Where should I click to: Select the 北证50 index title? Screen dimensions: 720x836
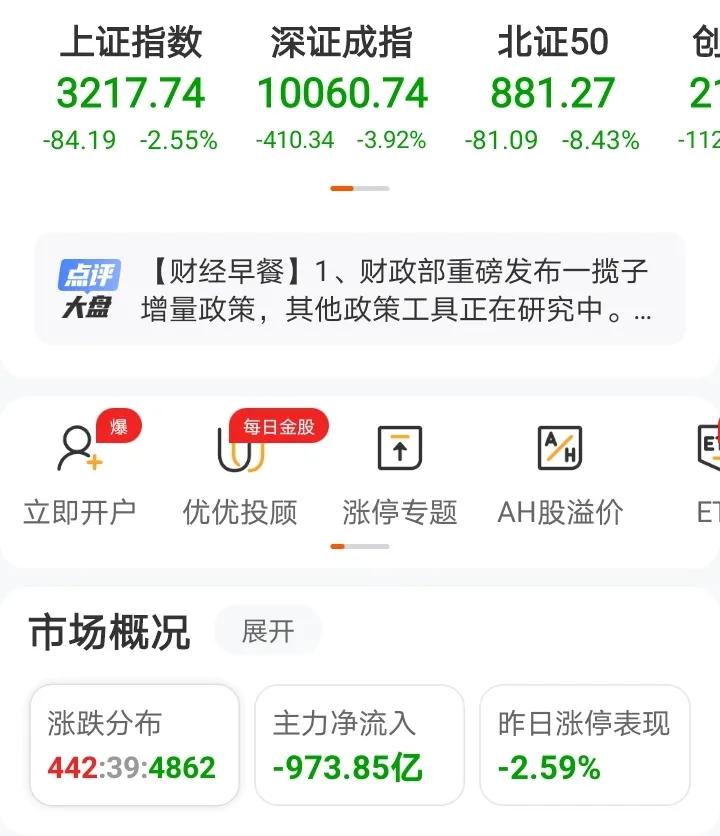point(553,42)
